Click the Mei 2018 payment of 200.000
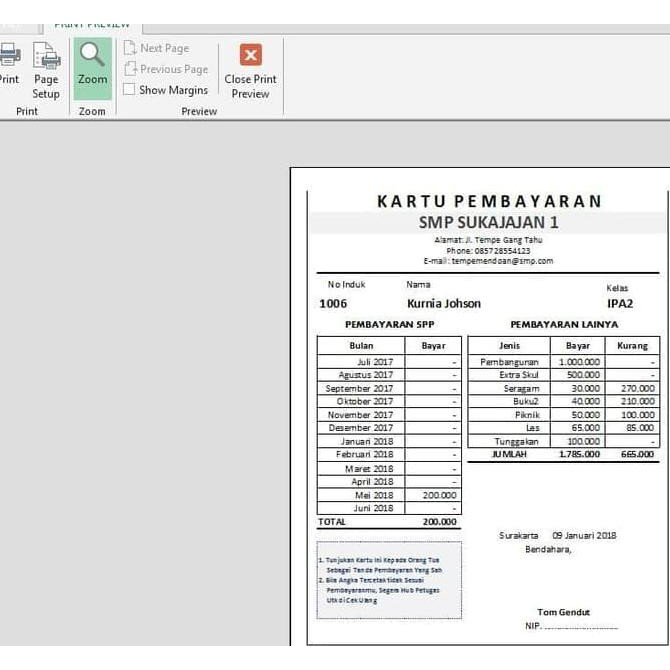The width and height of the screenshot is (670, 670). pyautogui.click(x=438, y=495)
